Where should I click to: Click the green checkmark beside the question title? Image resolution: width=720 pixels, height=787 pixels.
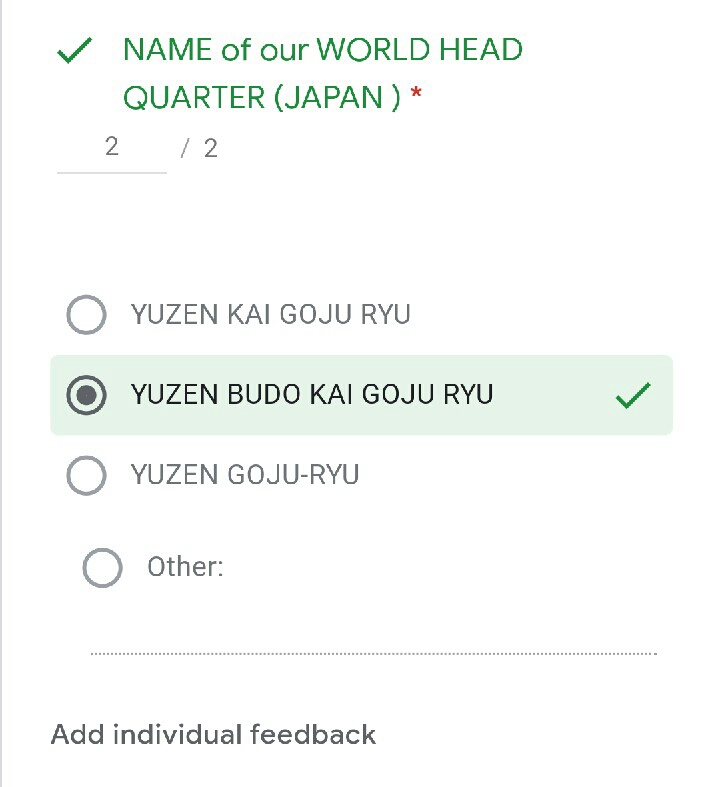75,51
